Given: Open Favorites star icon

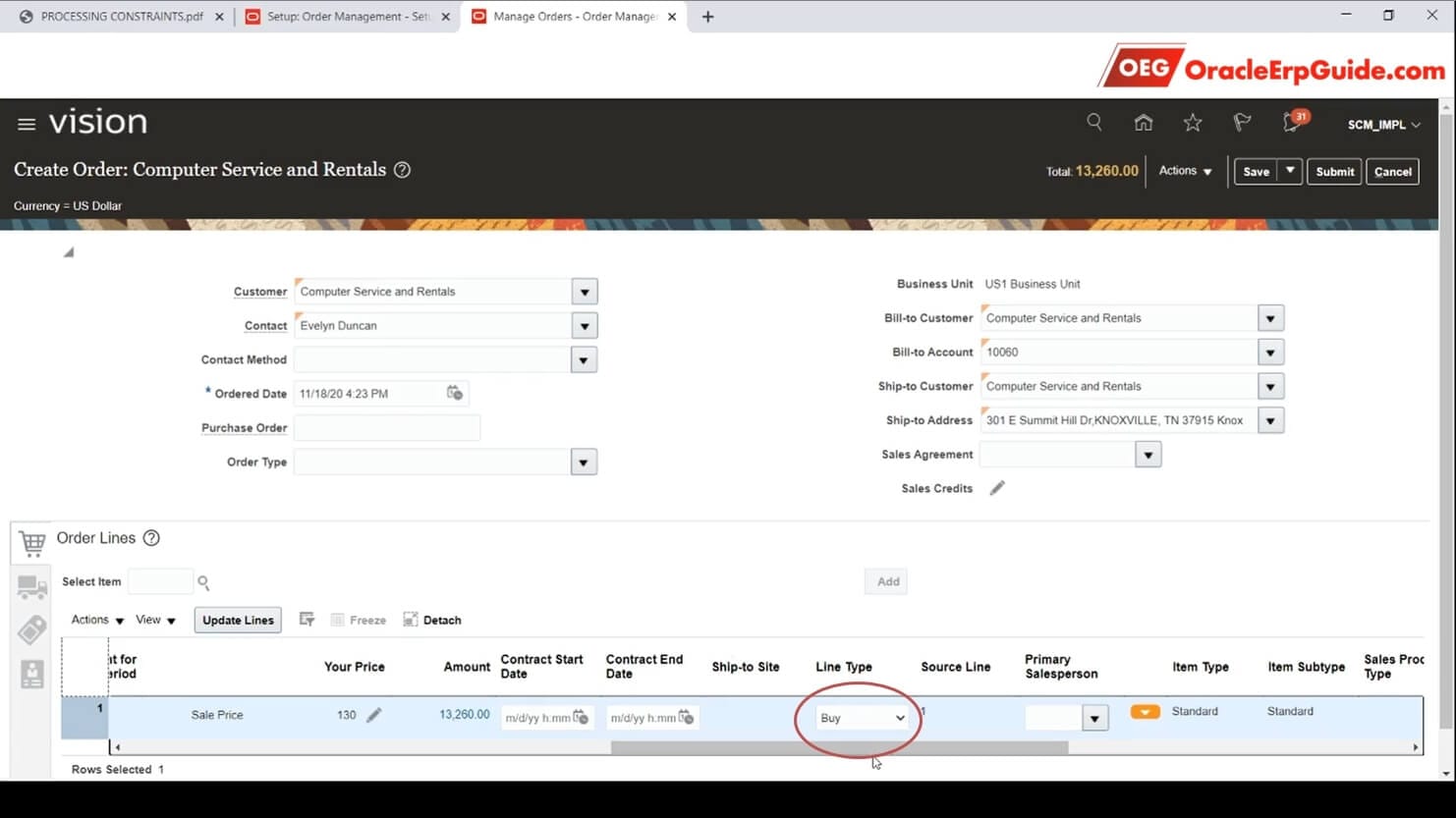Looking at the screenshot, I should pos(1193,123).
